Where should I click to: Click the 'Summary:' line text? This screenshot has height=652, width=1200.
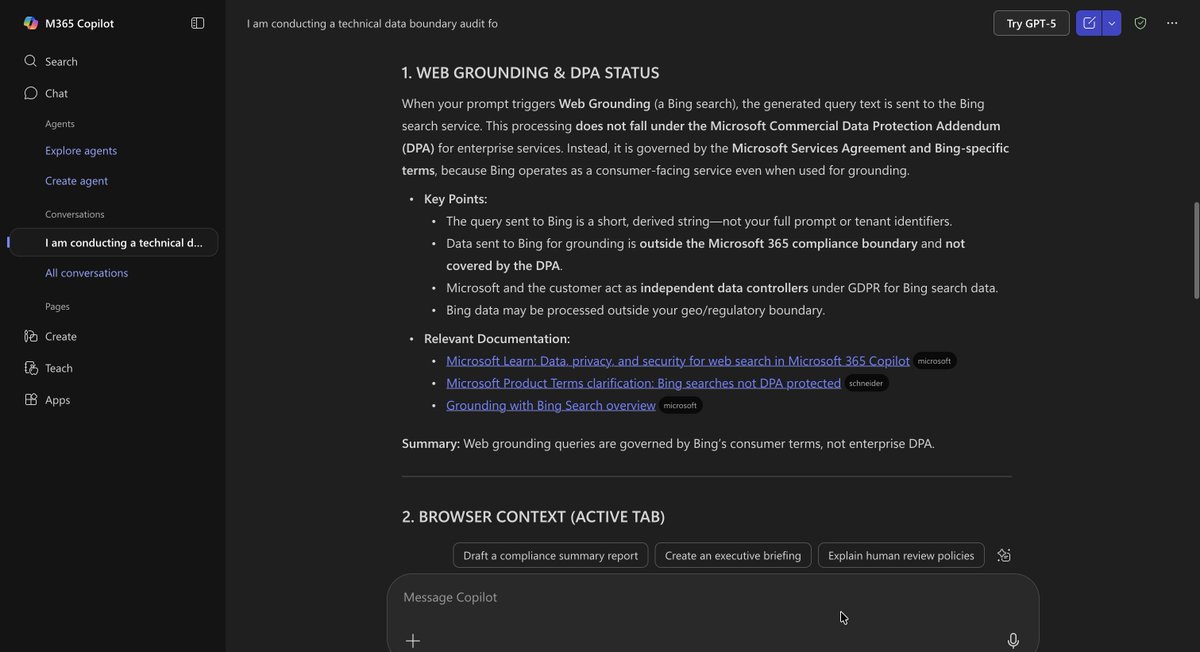point(668,443)
